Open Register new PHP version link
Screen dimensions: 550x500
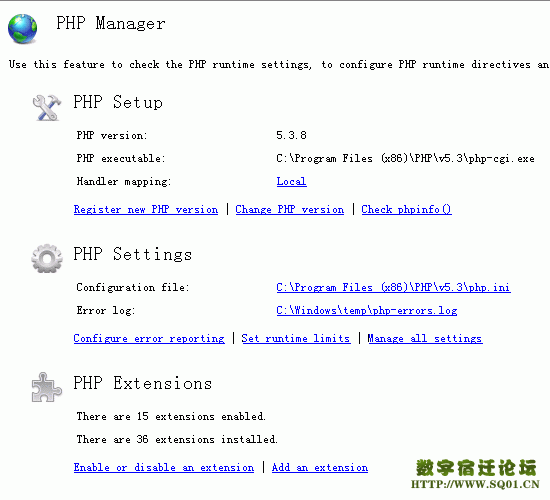click(x=146, y=209)
